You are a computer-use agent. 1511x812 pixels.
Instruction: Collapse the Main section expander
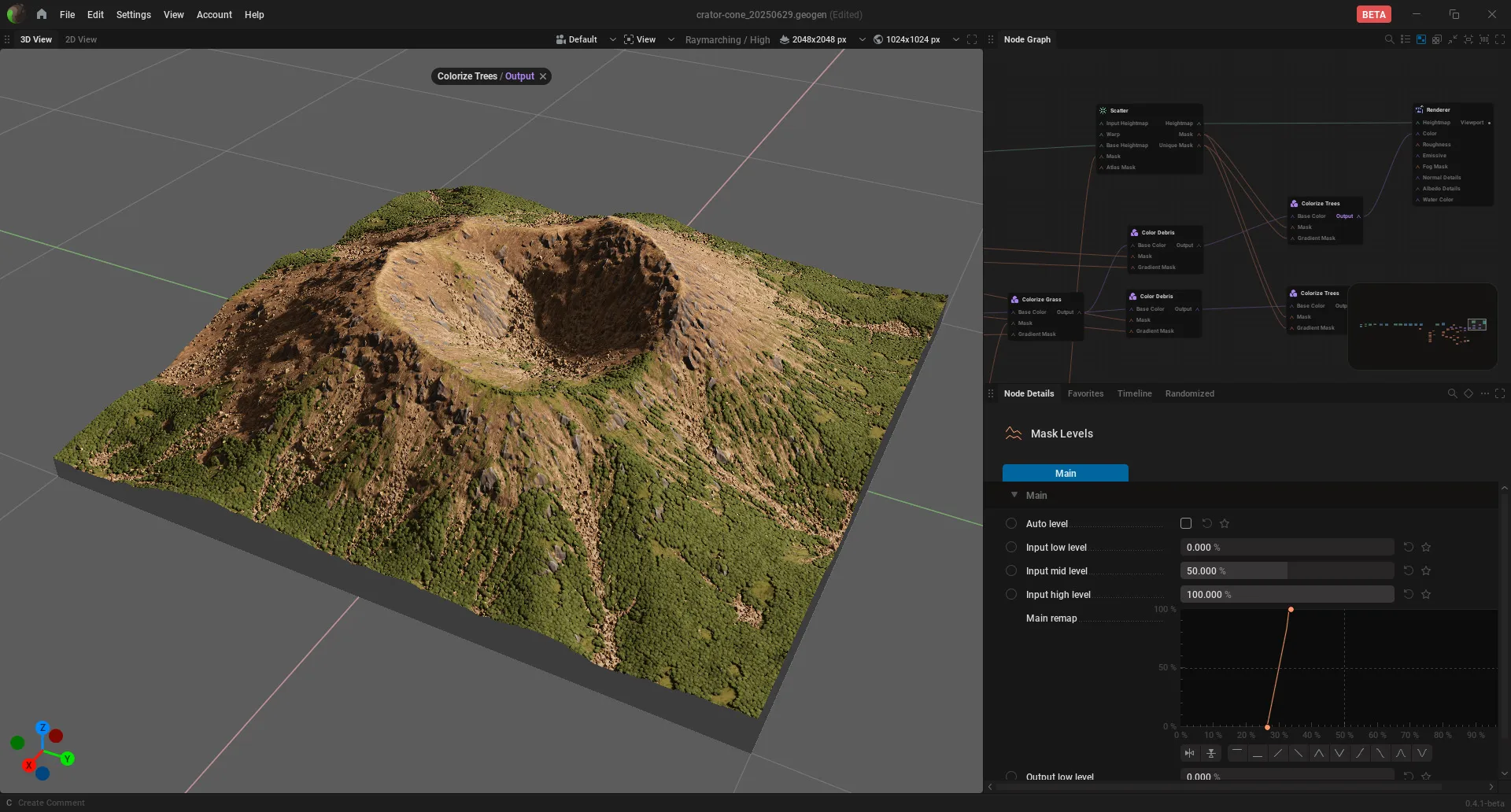point(1014,495)
